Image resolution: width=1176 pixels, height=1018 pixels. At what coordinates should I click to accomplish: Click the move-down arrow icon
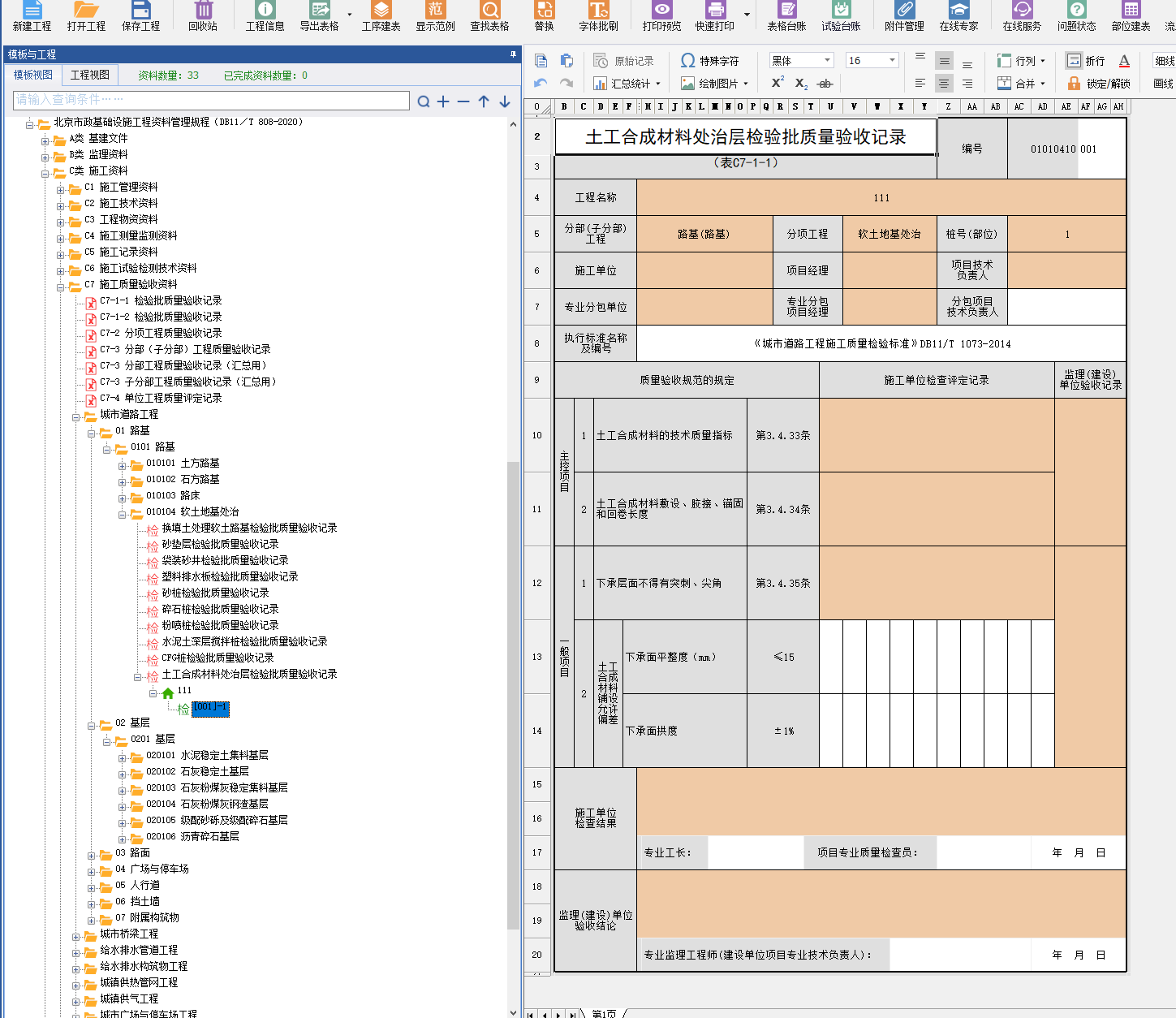click(505, 101)
